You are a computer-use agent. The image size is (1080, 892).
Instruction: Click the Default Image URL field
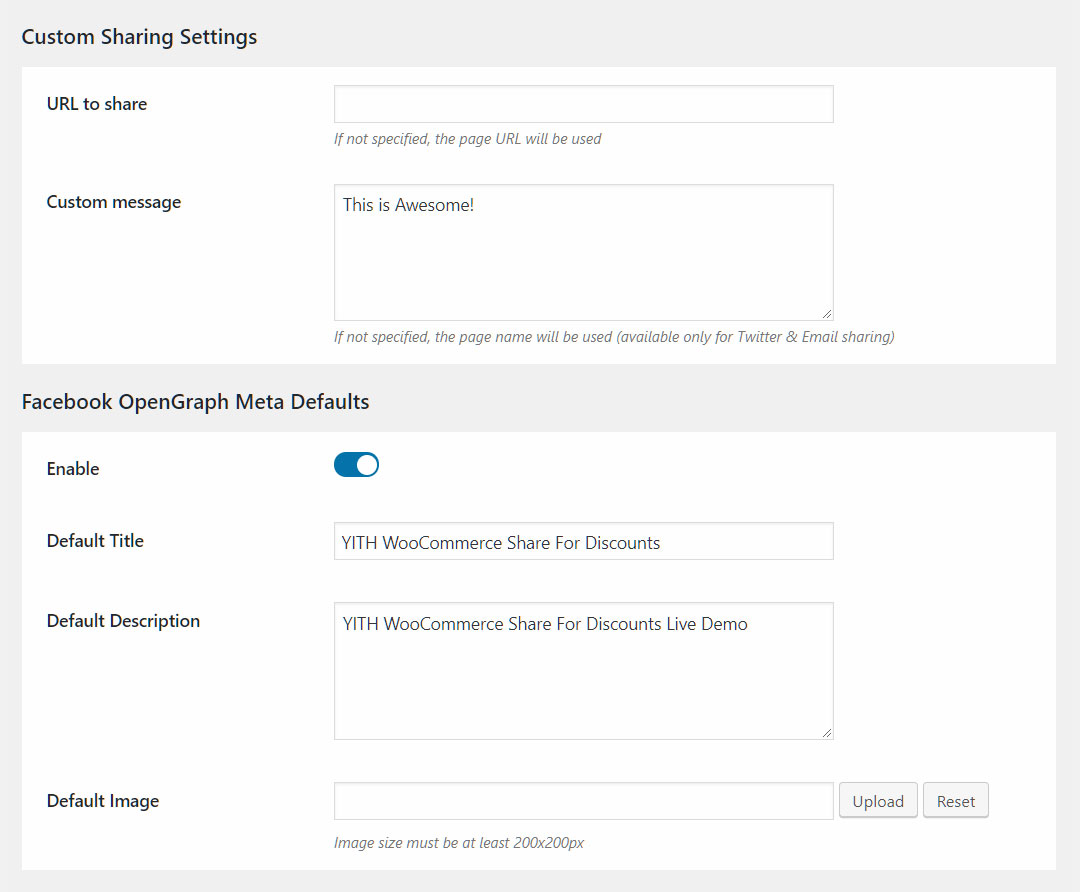click(x=583, y=801)
